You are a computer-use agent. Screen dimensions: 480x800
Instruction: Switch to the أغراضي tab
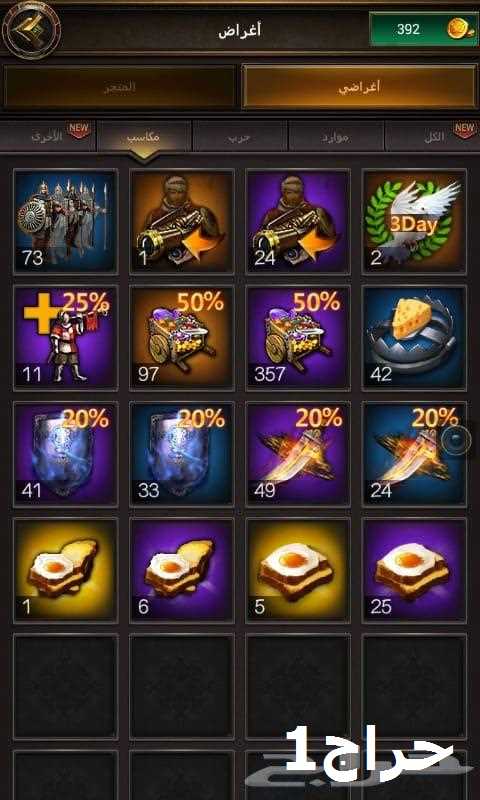click(x=359, y=87)
